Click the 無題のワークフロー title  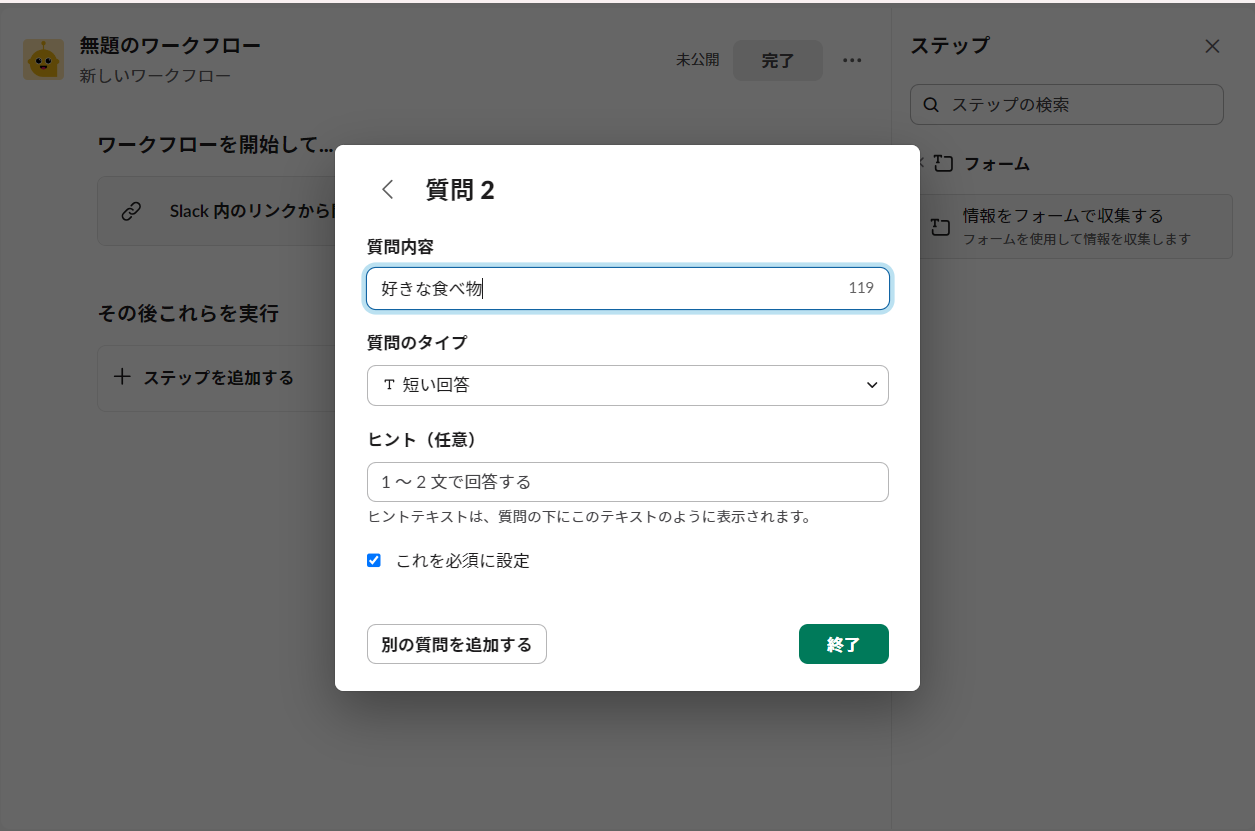click(170, 46)
